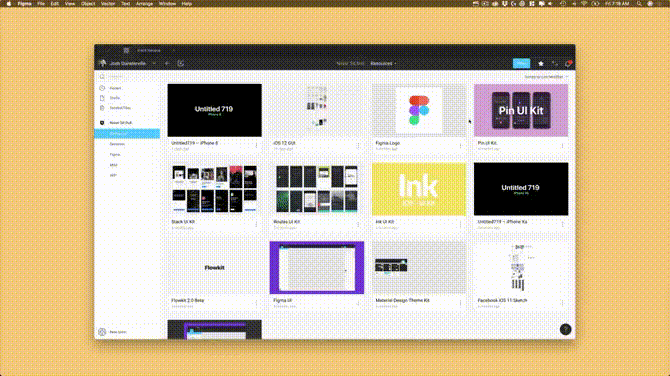Open the three-dot menu for Facebook iOS 11 Sketch
Image resolution: width=670 pixels, height=376 pixels.
562,303
